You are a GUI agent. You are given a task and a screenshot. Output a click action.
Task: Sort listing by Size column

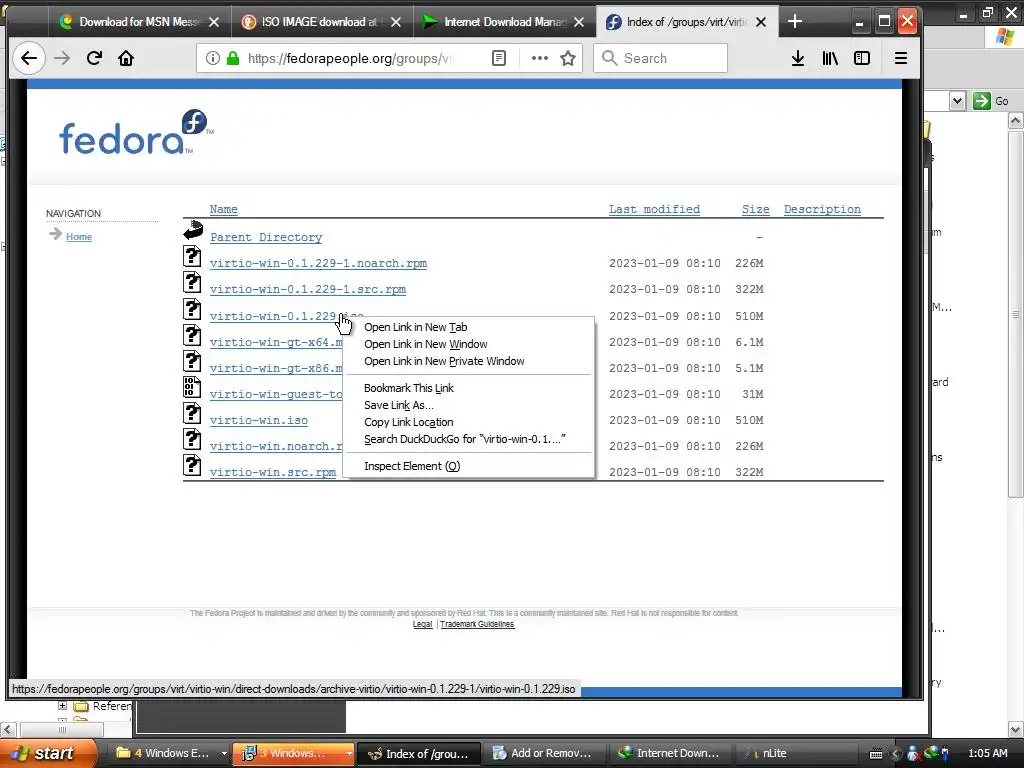pos(756,209)
